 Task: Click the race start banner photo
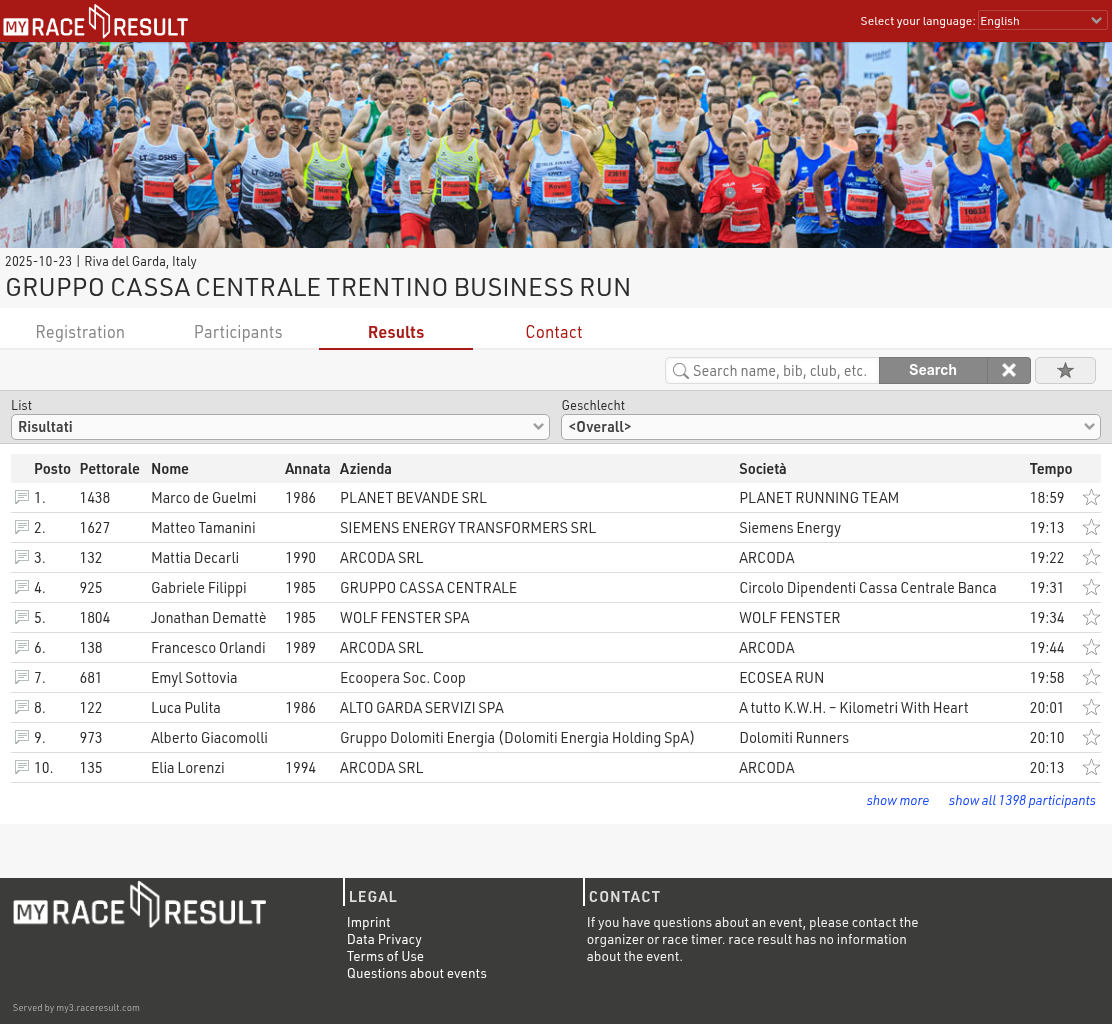click(556, 145)
